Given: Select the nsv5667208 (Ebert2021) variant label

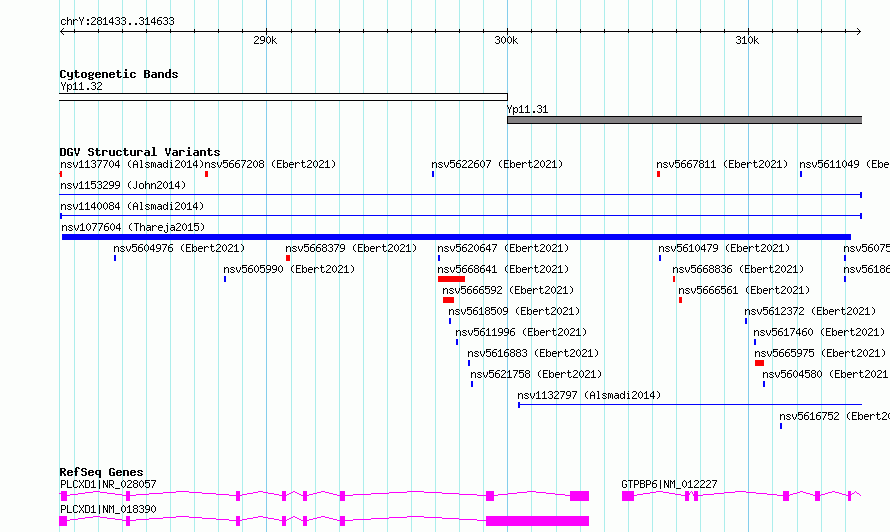Looking at the screenshot, I should (x=270, y=165).
